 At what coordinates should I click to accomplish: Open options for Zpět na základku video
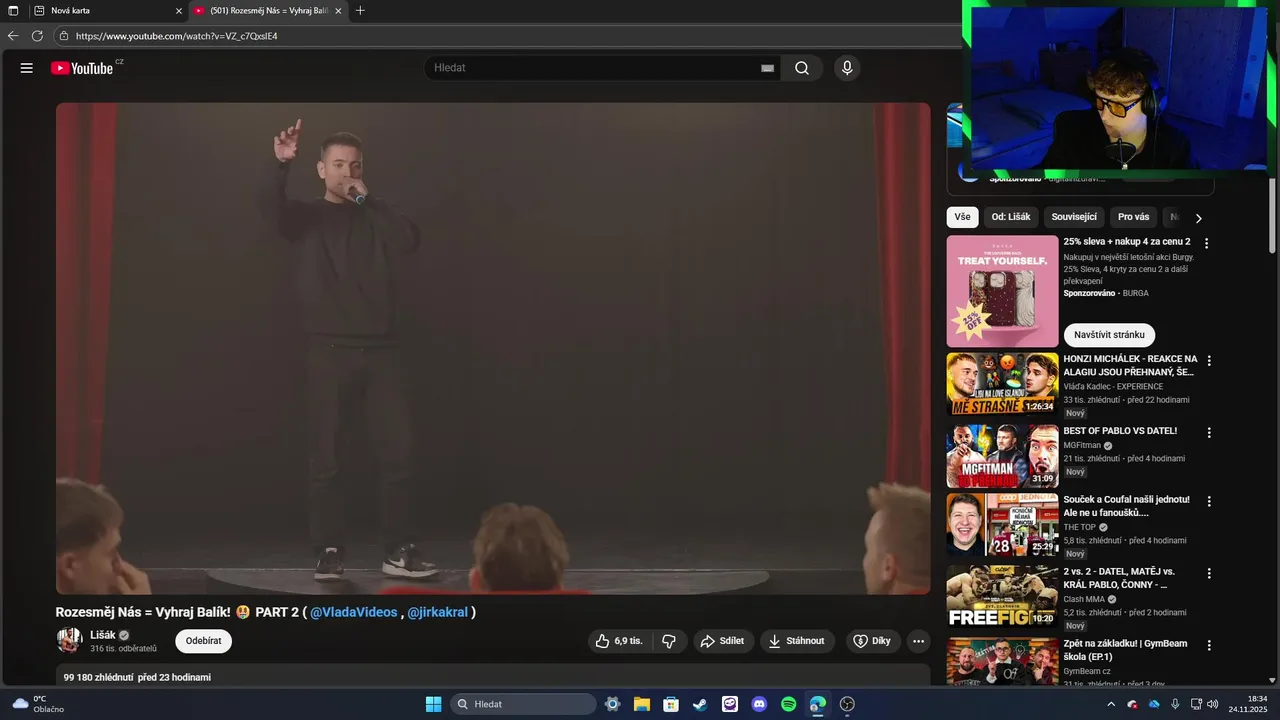coord(1209,646)
